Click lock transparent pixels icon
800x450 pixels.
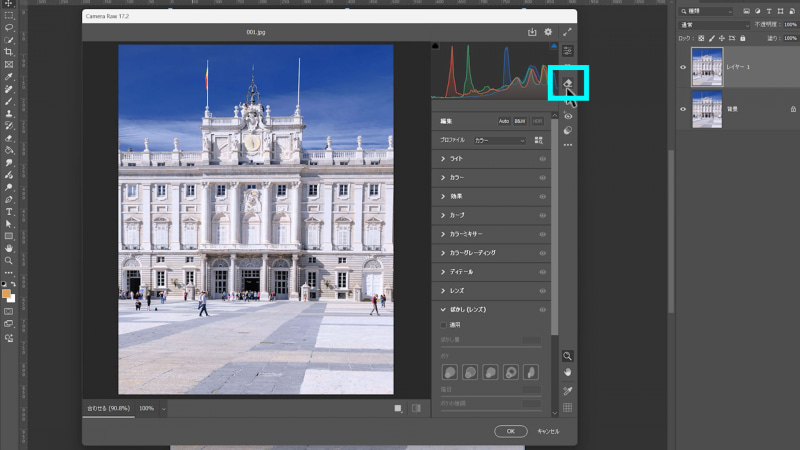pos(701,38)
